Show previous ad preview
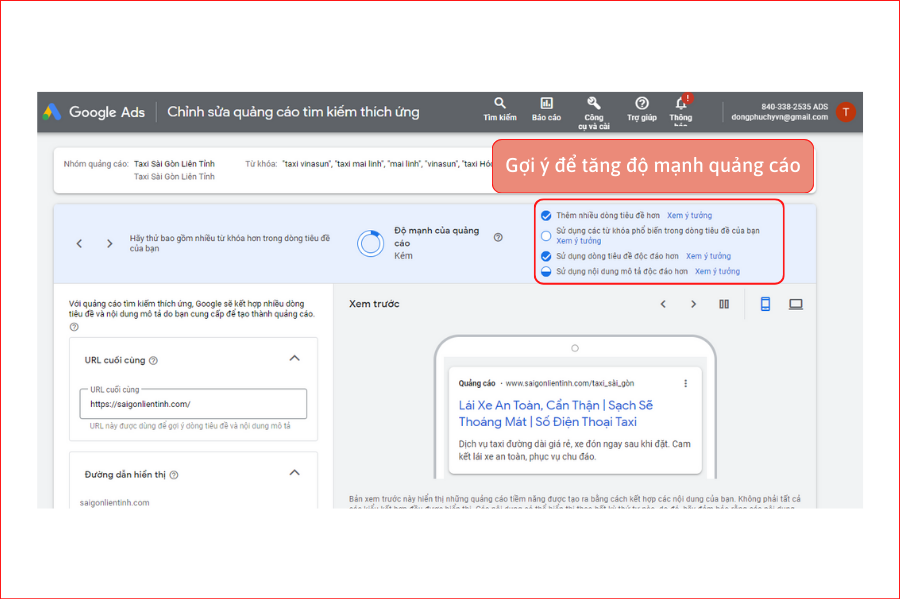The height and width of the screenshot is (600, 900). pos(663,304)
